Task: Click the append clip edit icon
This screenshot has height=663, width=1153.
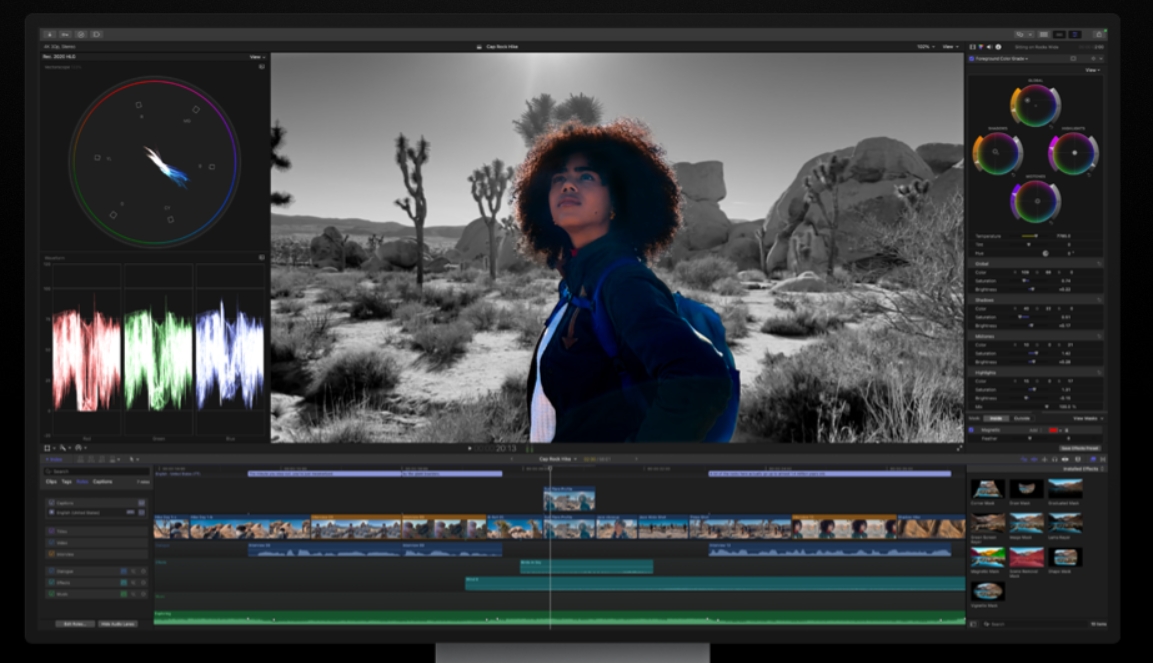Action: [x=102, y=459]
